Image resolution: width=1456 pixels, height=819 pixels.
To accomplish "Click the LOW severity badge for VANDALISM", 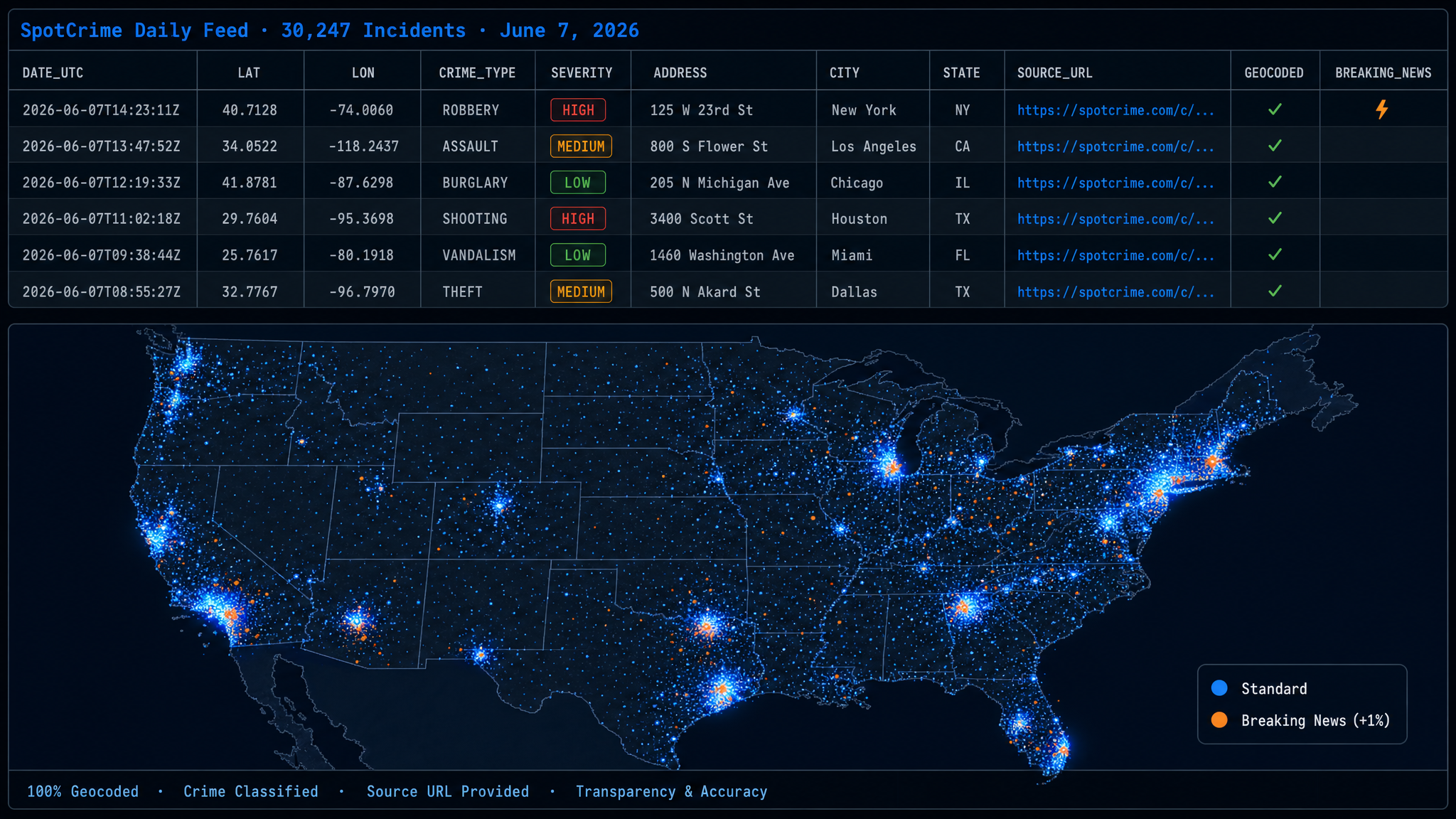I will point(578,255).
